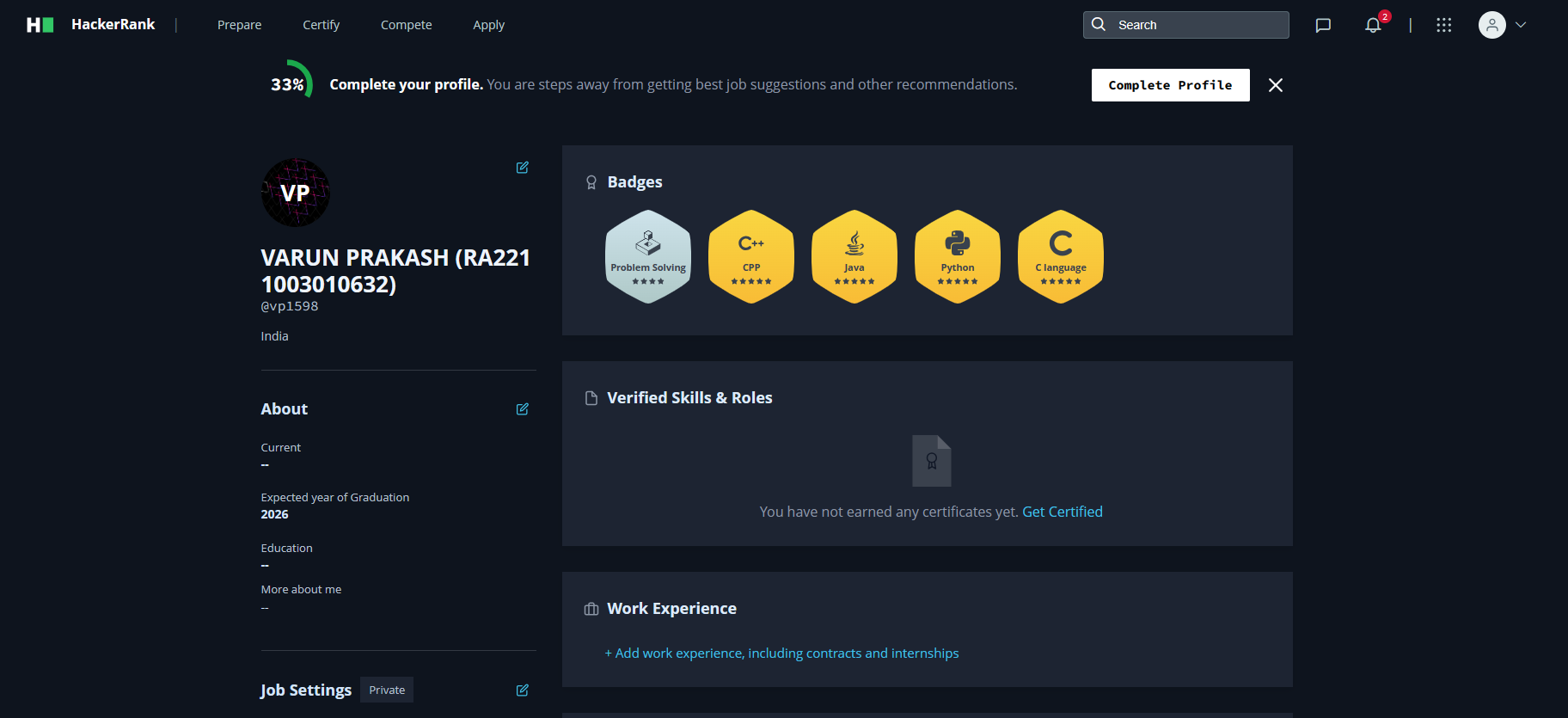Click the Job Settings heading
The width and height of the screenshot is (1568, 718).
coord(306,690)
